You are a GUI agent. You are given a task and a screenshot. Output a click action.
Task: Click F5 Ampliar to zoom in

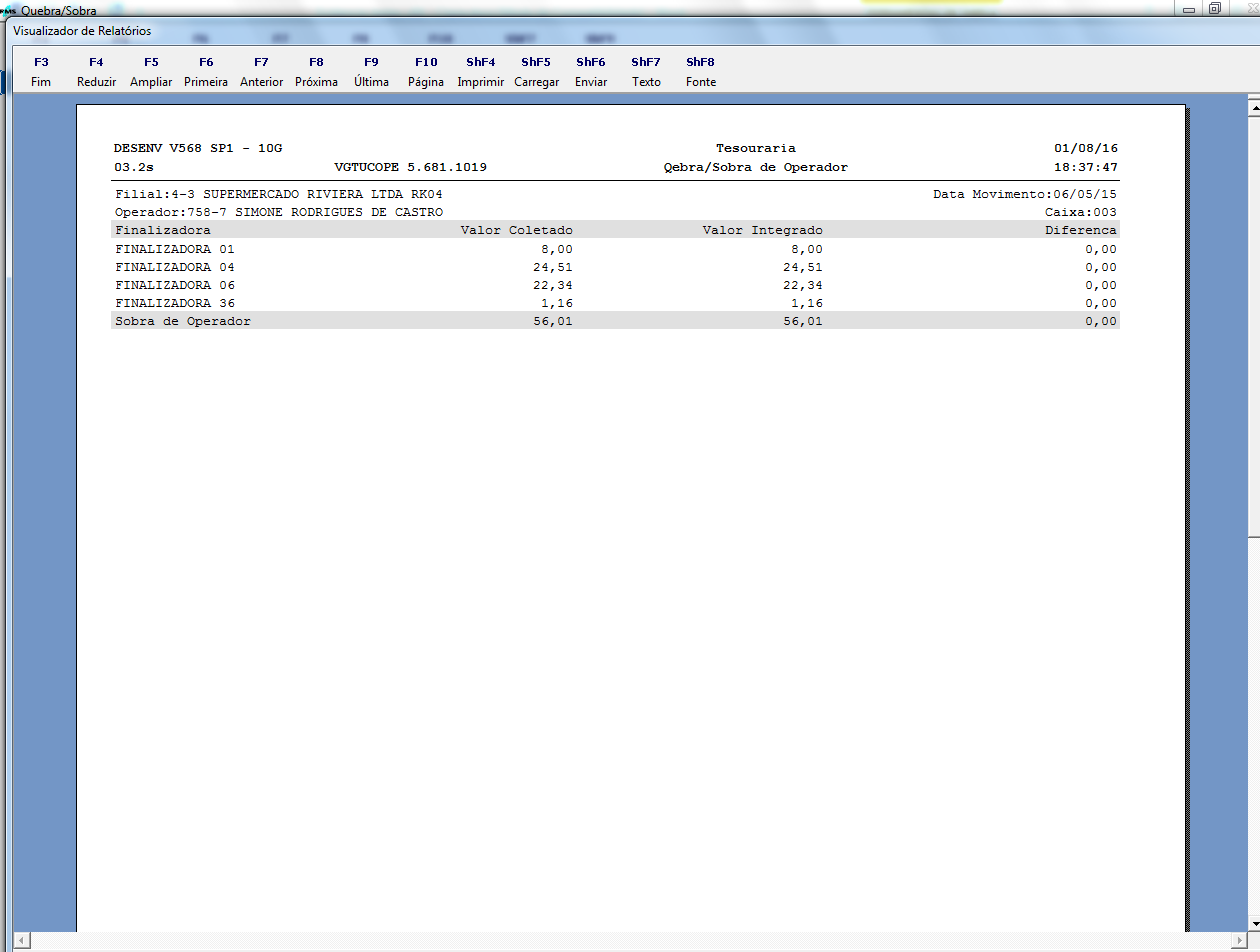pyautogui.click(x=151, y=72)
